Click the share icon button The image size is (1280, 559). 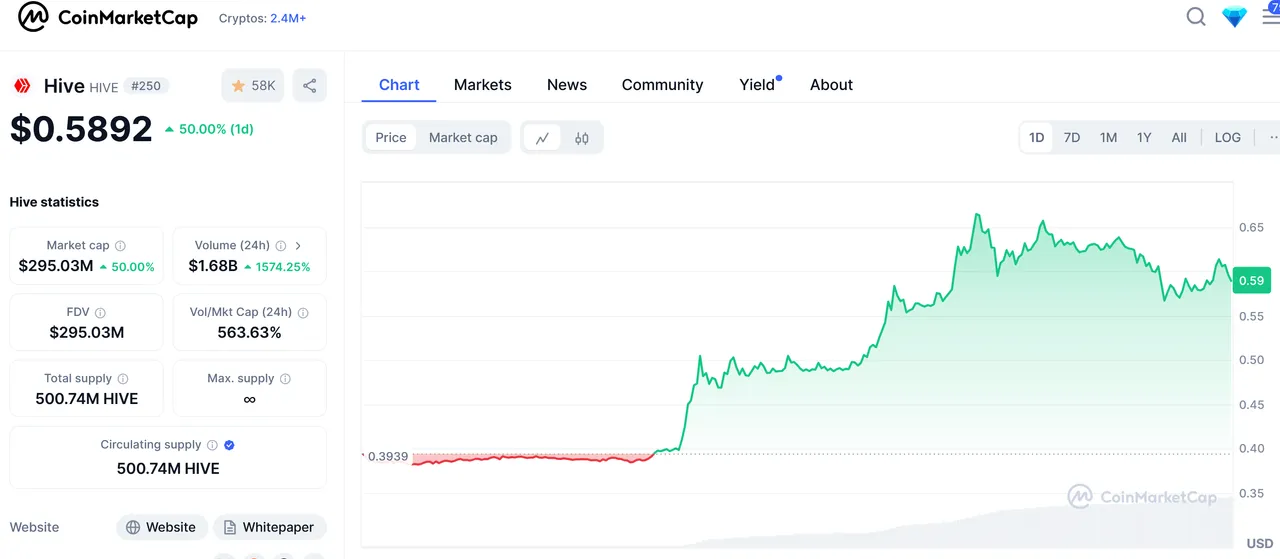click(x=310, y=86)
